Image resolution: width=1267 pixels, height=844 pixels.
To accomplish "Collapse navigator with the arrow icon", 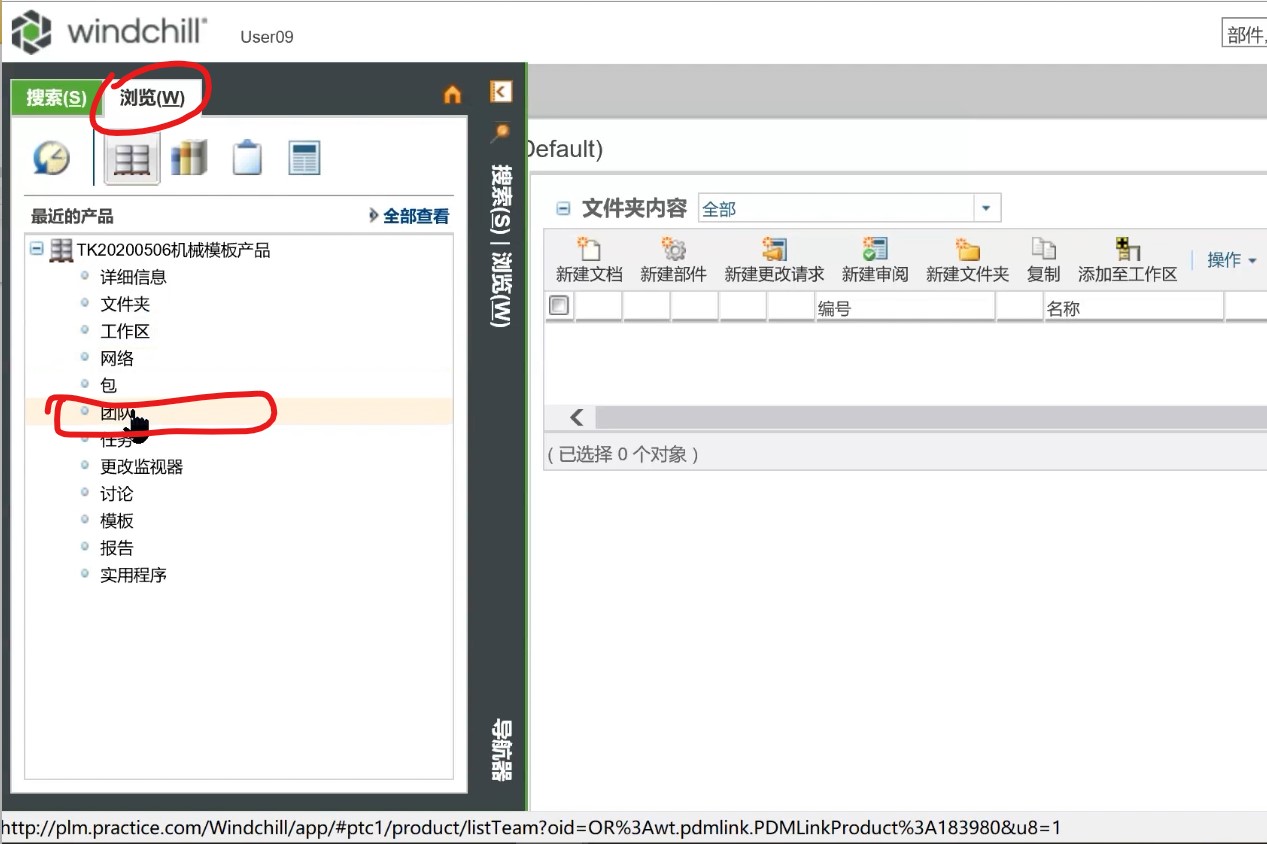I will [x=501, y=92].
